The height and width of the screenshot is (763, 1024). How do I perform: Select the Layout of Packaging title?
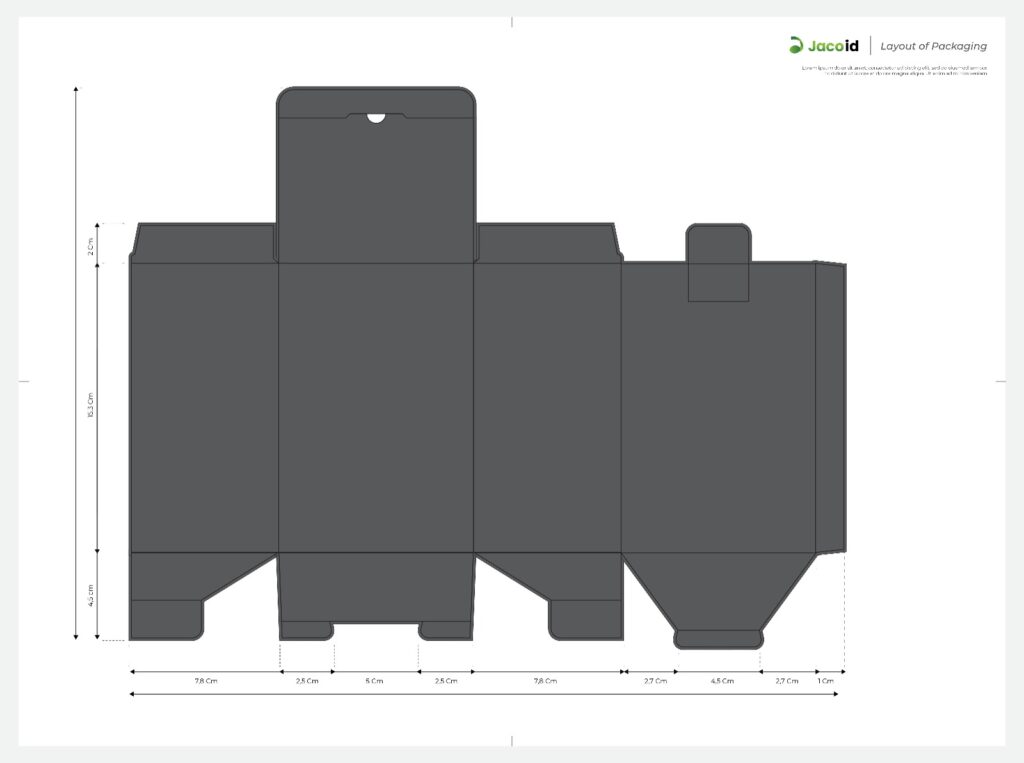[933, 46]
